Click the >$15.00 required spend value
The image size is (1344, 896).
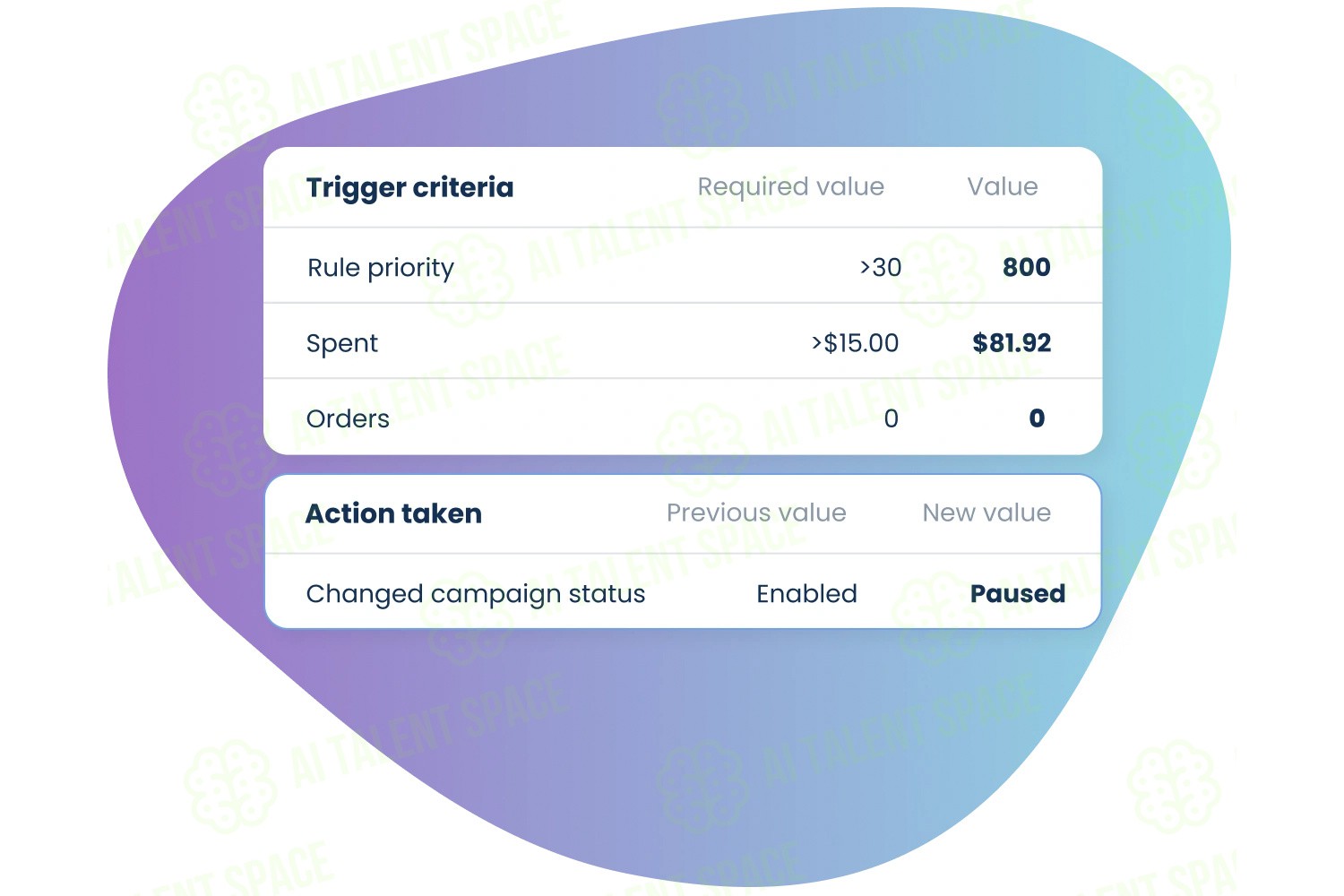[855, 343]
